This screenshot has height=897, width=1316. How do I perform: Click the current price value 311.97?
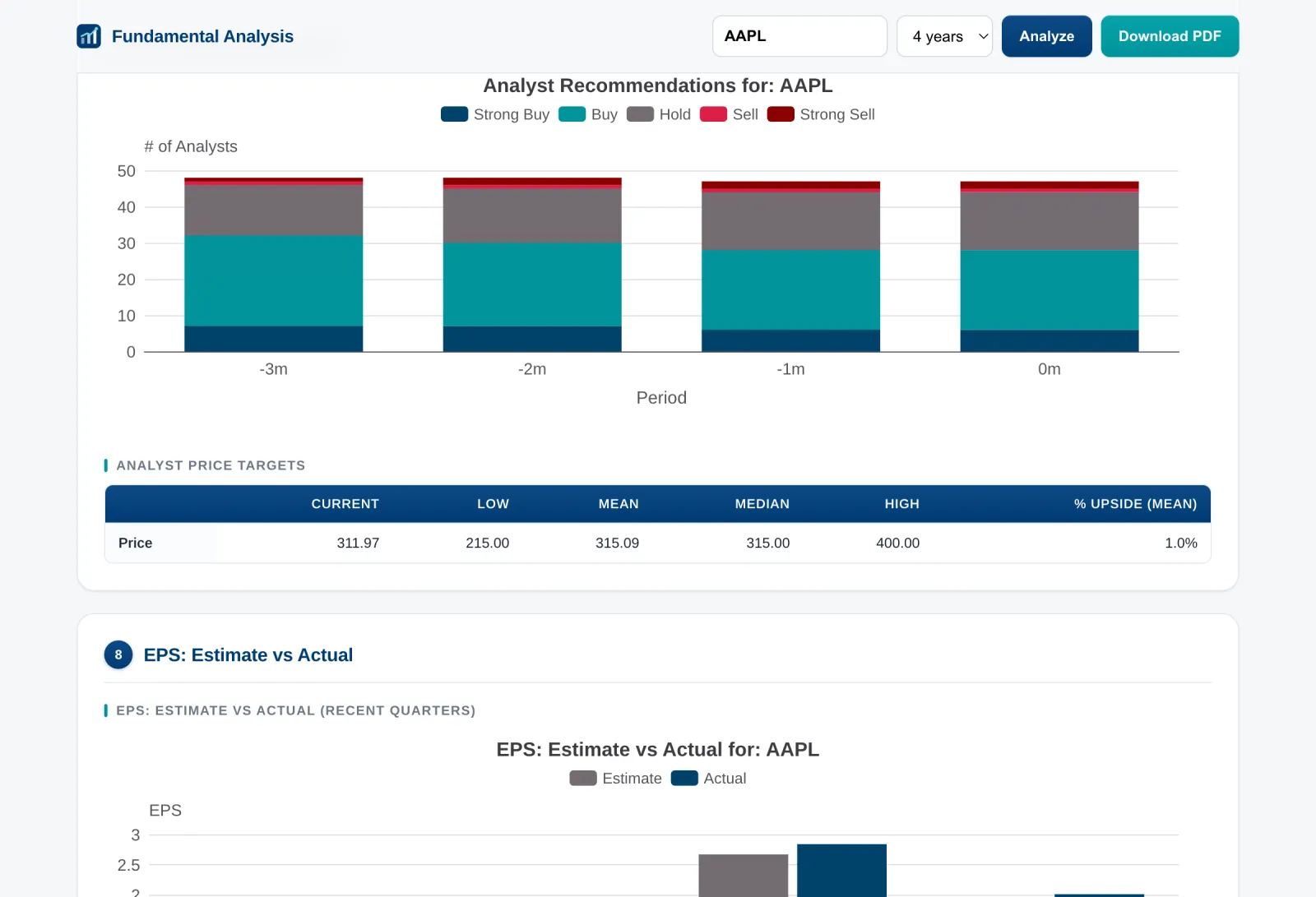click(358, 543)
